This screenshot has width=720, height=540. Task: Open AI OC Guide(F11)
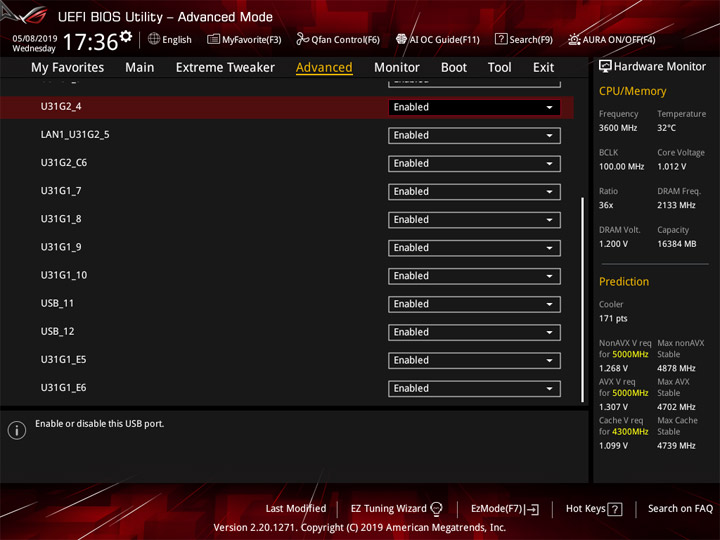[x=444, y=39]
